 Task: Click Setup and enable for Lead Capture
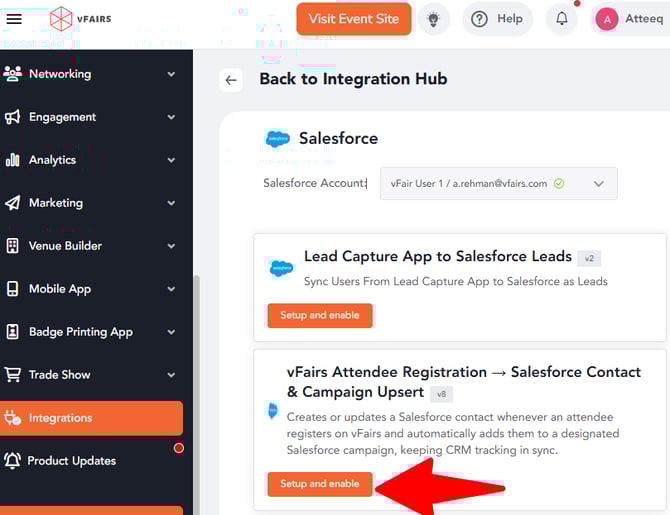click(x=320, y=315)
